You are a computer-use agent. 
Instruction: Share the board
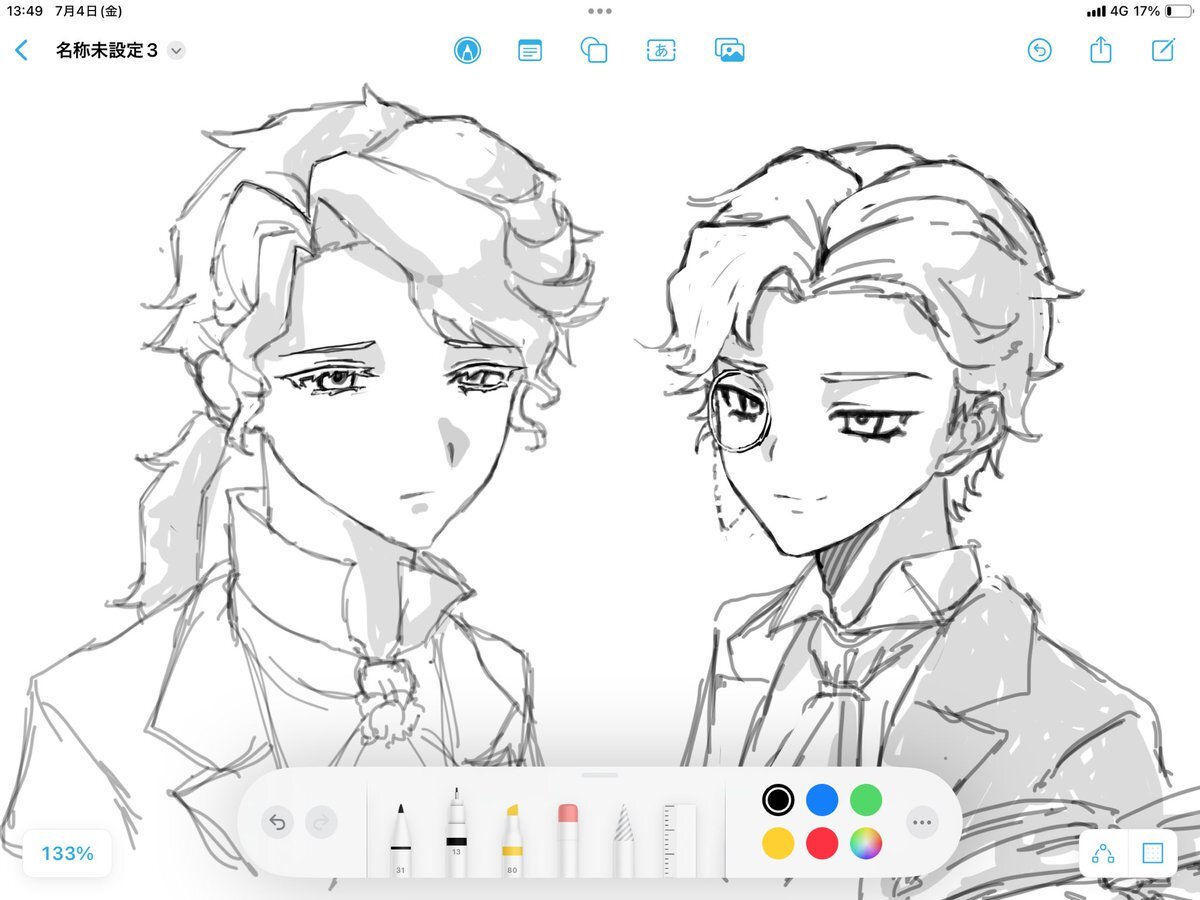click(x=1100, y=49)
